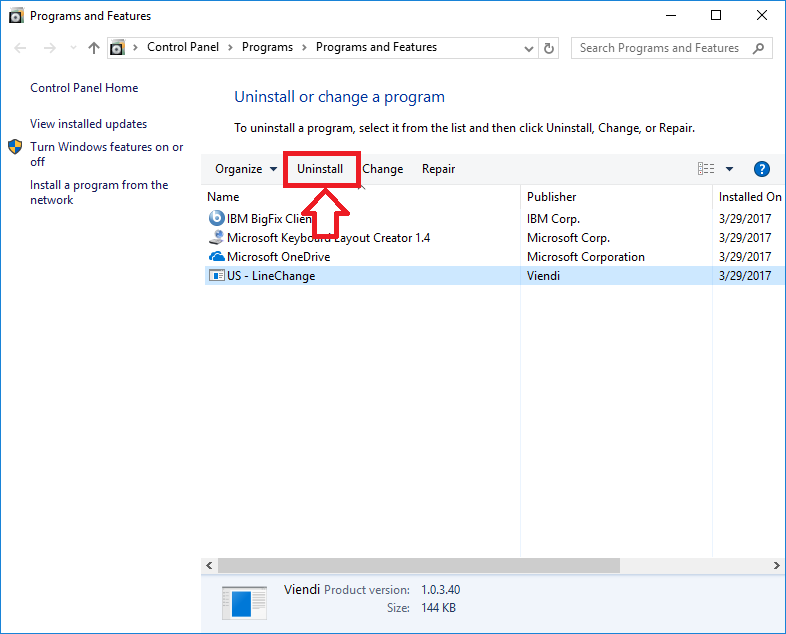The width and height of the screenshot is (786, 634).
Task: Select Microsoft Keyboard Layout Creator icon
Action: 216,237
